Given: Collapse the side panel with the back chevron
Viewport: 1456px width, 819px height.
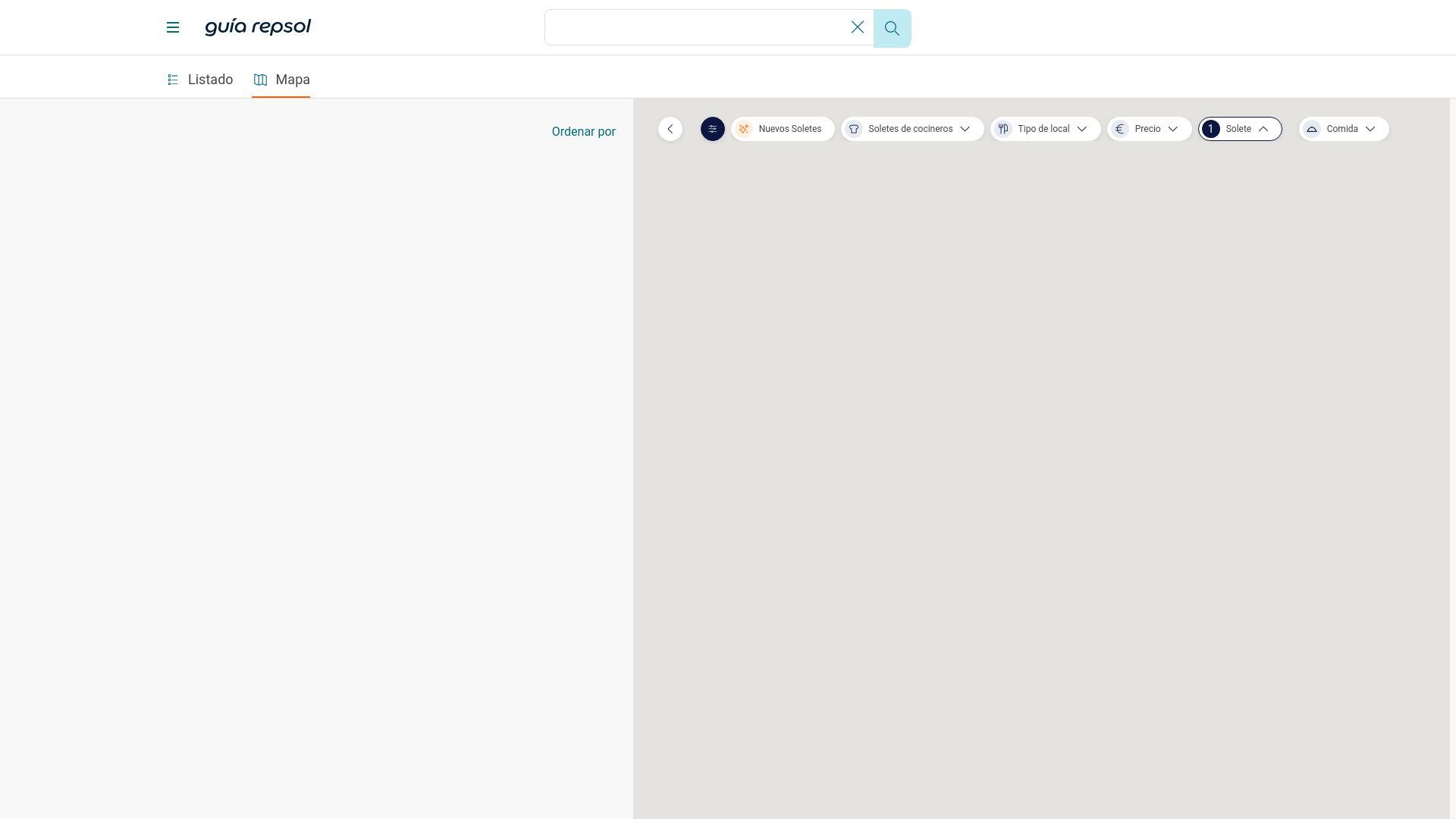Looking at the screenshot, I should [670, 129].
